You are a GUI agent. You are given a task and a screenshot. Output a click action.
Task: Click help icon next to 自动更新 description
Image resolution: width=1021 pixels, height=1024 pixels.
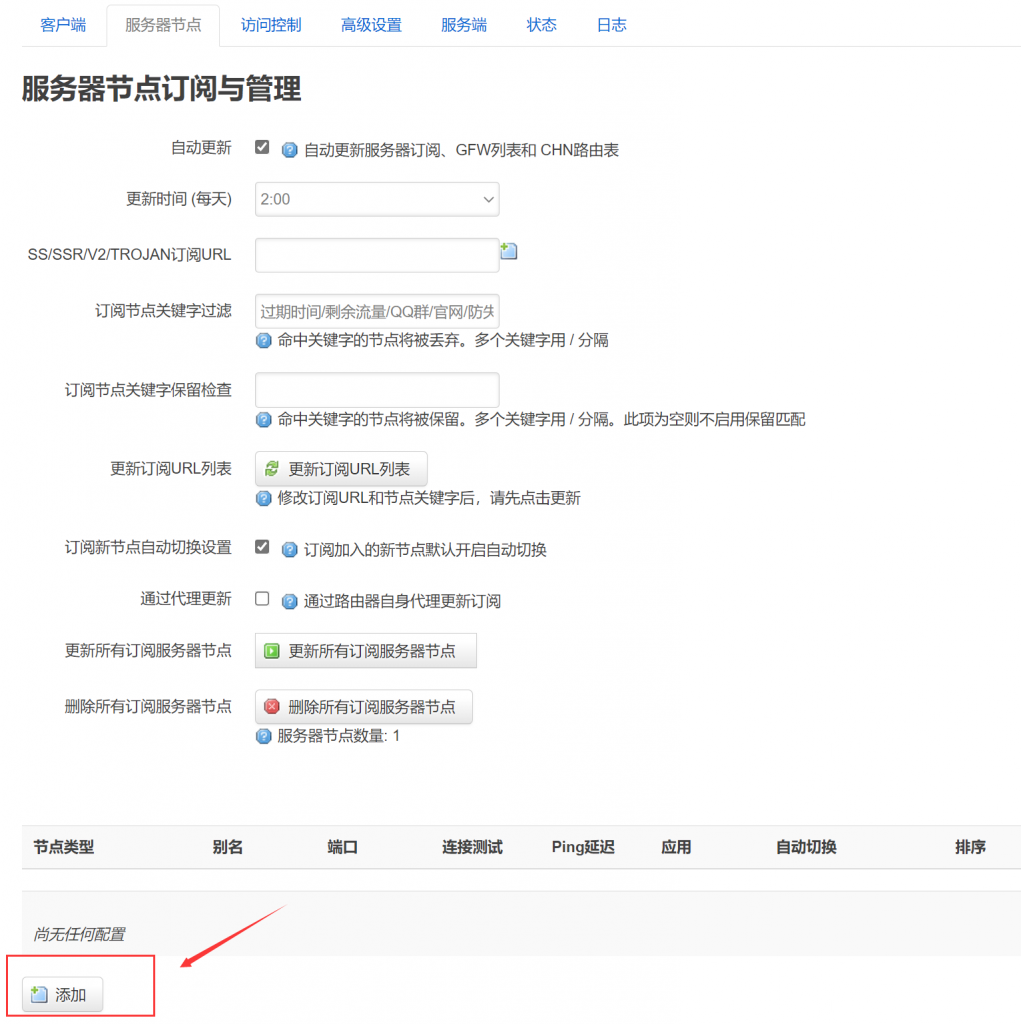click(289, 150)
